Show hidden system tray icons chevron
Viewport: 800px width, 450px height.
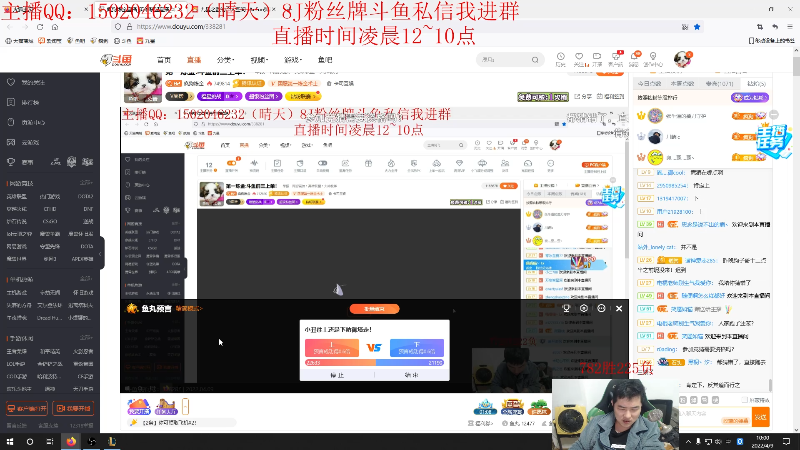click(x=688, y=441)
